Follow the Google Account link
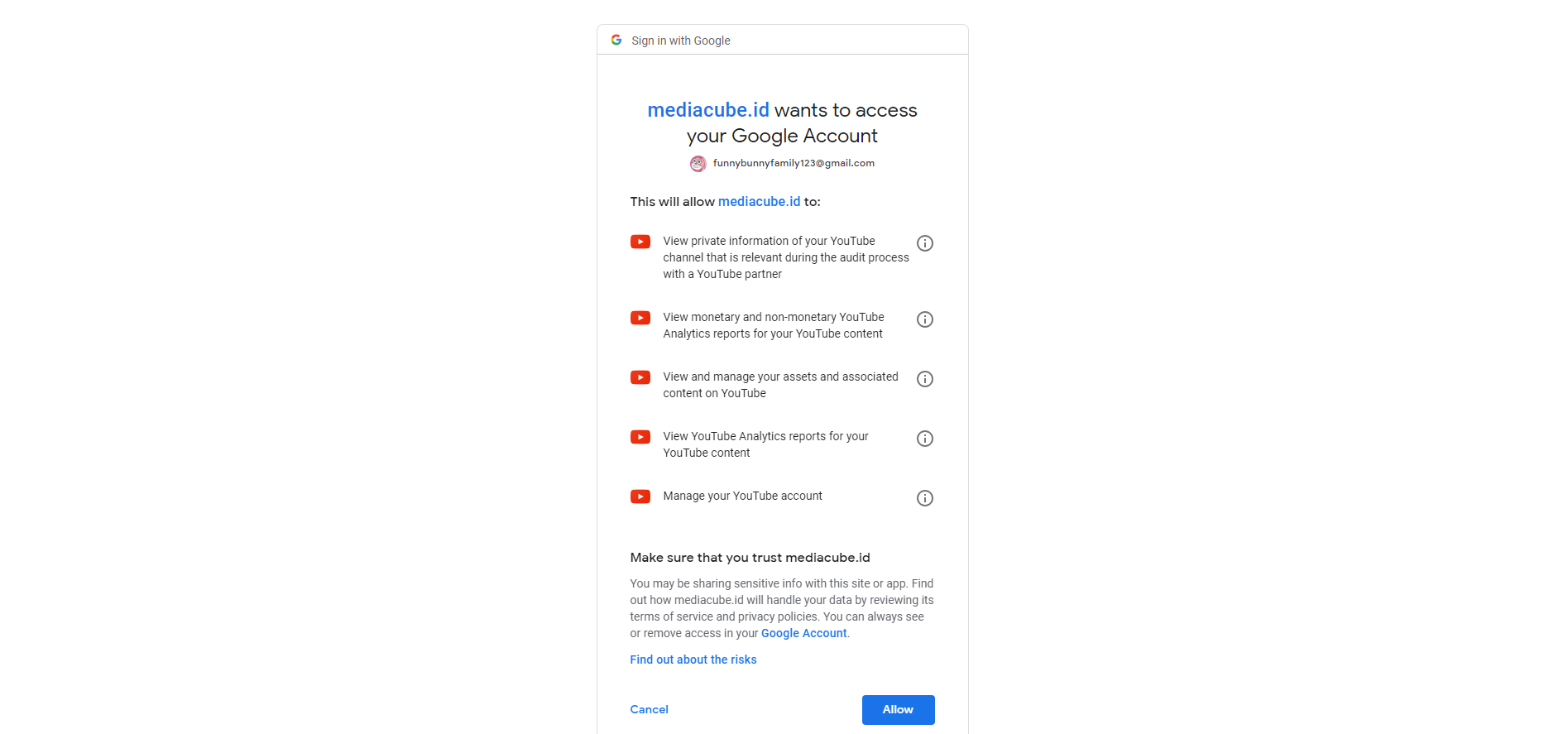 [x=804, y=633]
